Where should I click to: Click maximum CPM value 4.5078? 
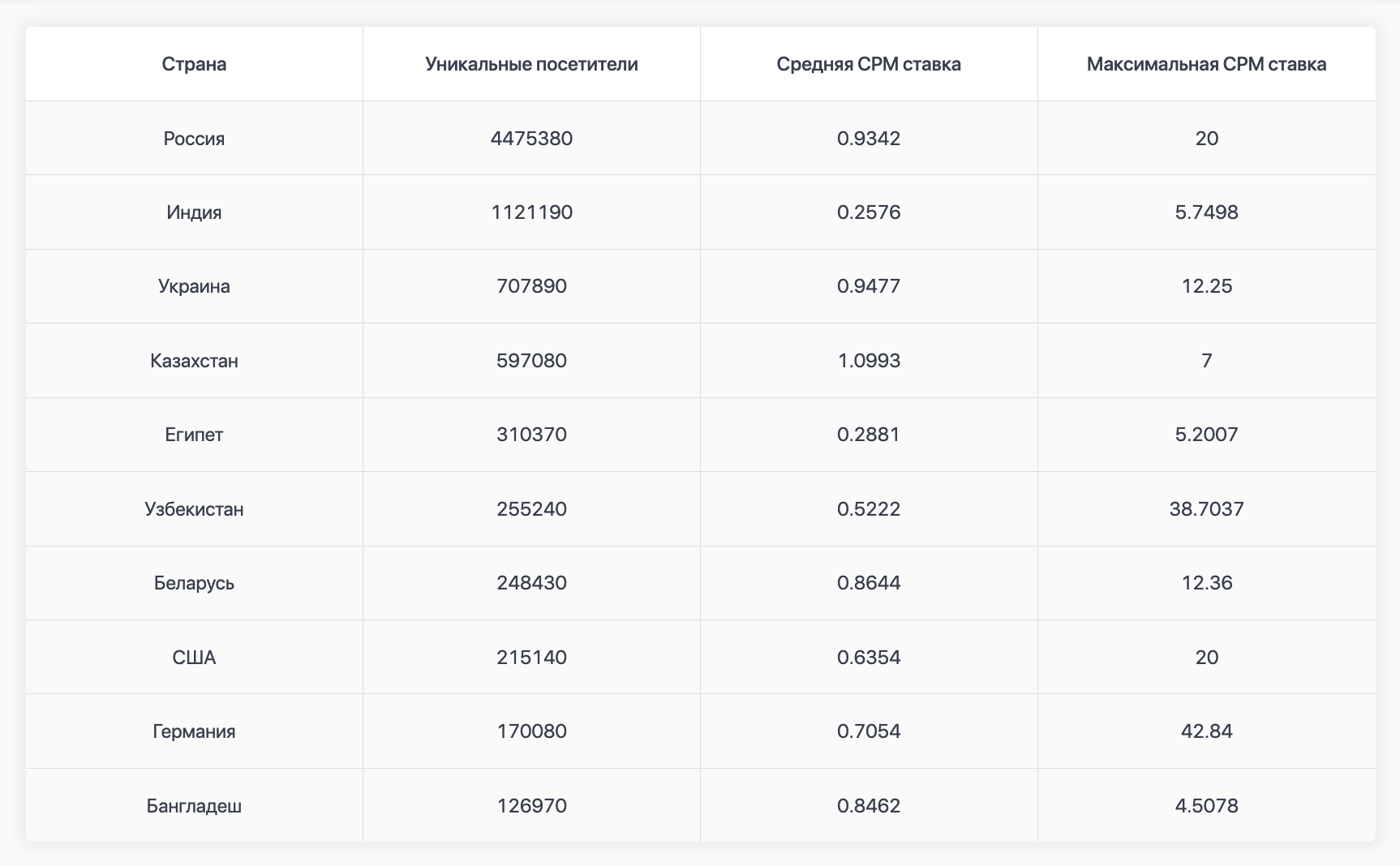tap(1206, 806)
